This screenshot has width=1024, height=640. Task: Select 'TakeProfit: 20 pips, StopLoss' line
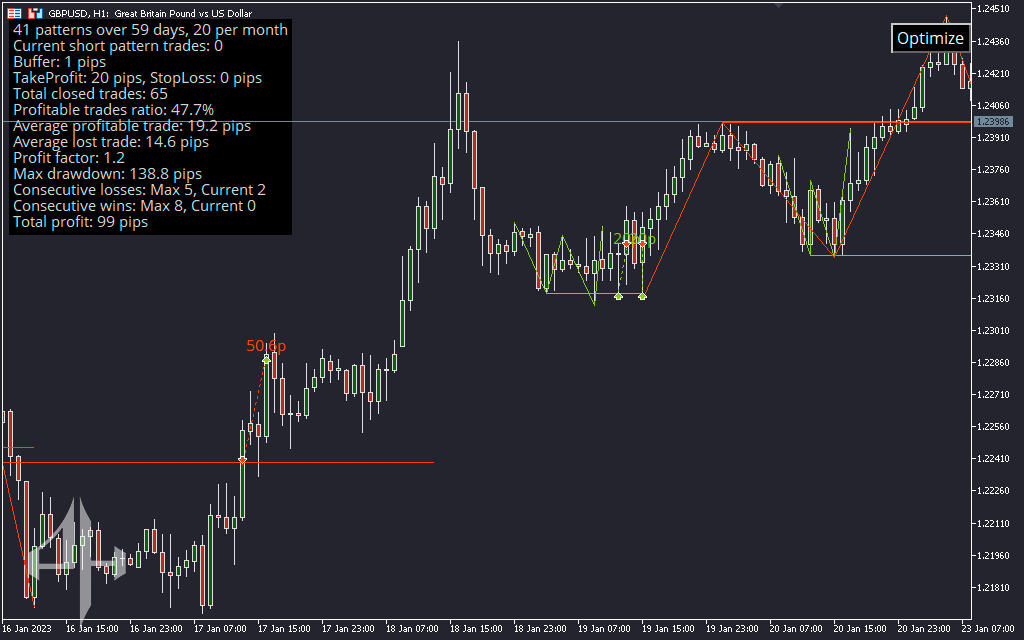coord(137,78)
